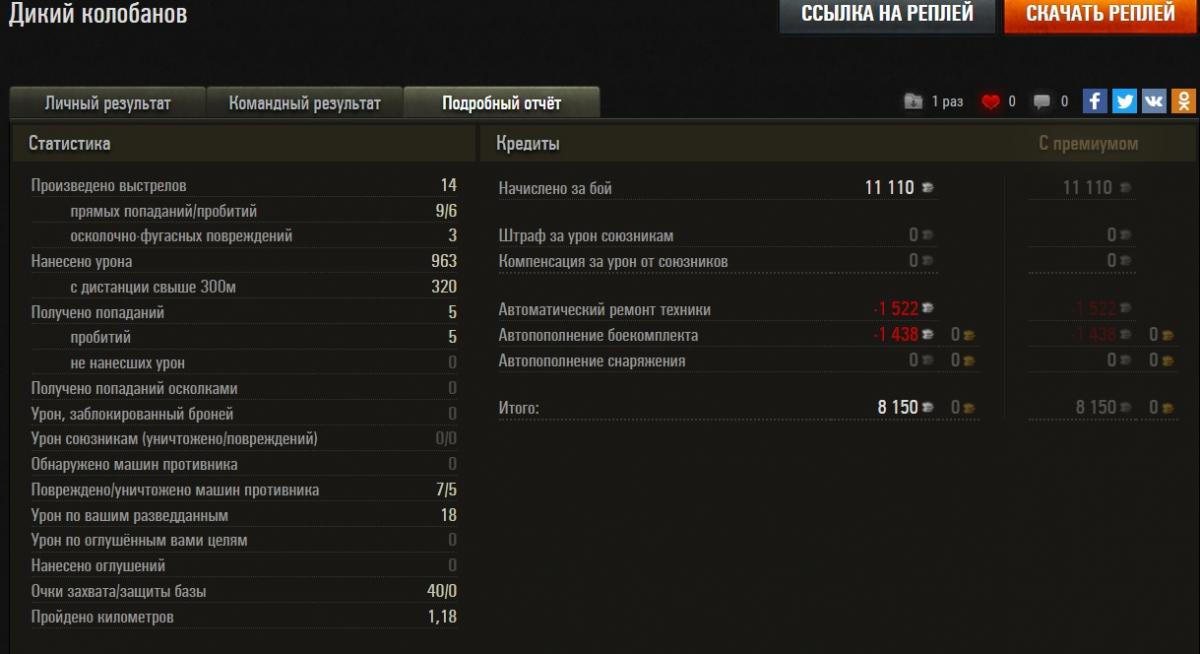Click credits icon next to 11 110
The image size is (1200, 654).
tap(927, 188)
